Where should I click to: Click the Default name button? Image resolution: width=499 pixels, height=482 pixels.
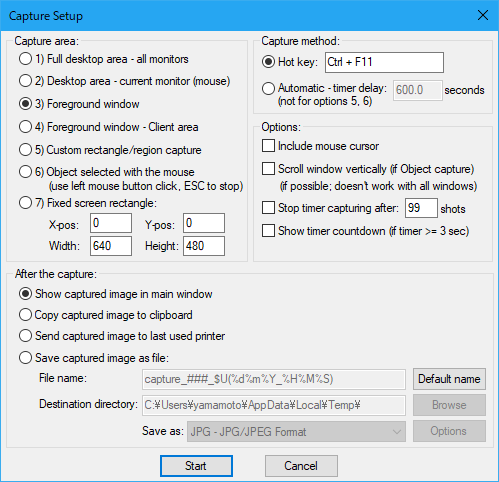point(449,379)
